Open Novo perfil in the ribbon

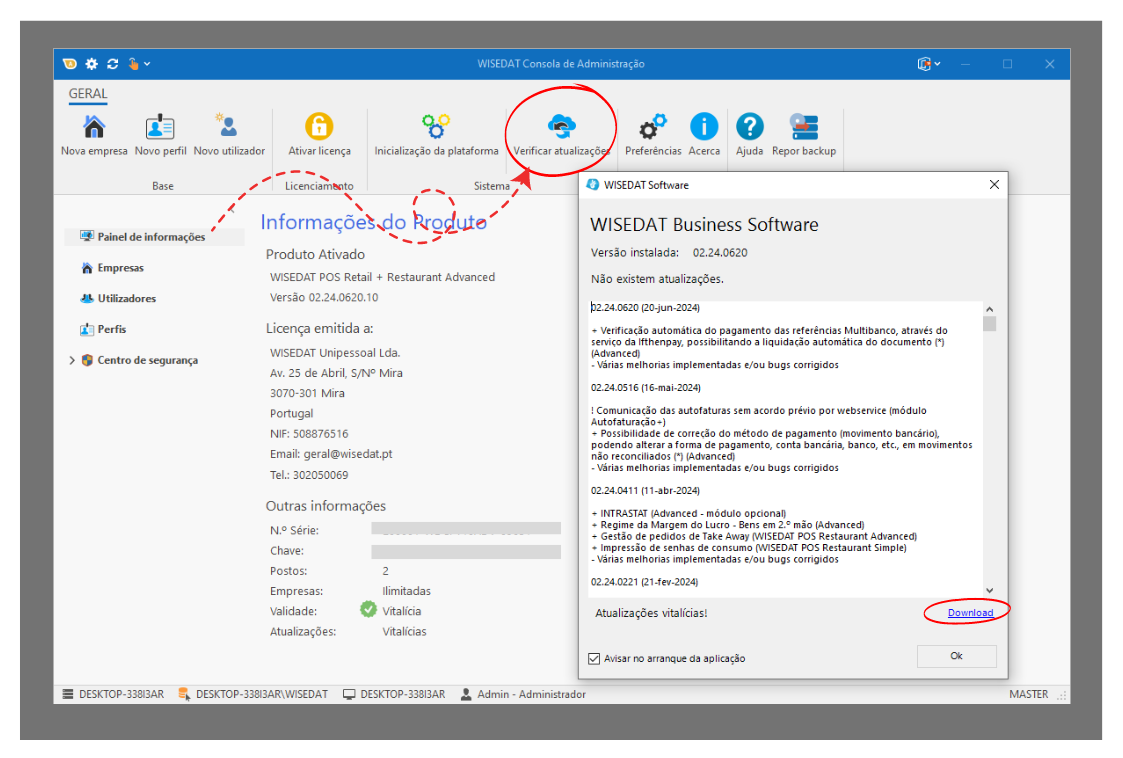(x=160, y=127)
